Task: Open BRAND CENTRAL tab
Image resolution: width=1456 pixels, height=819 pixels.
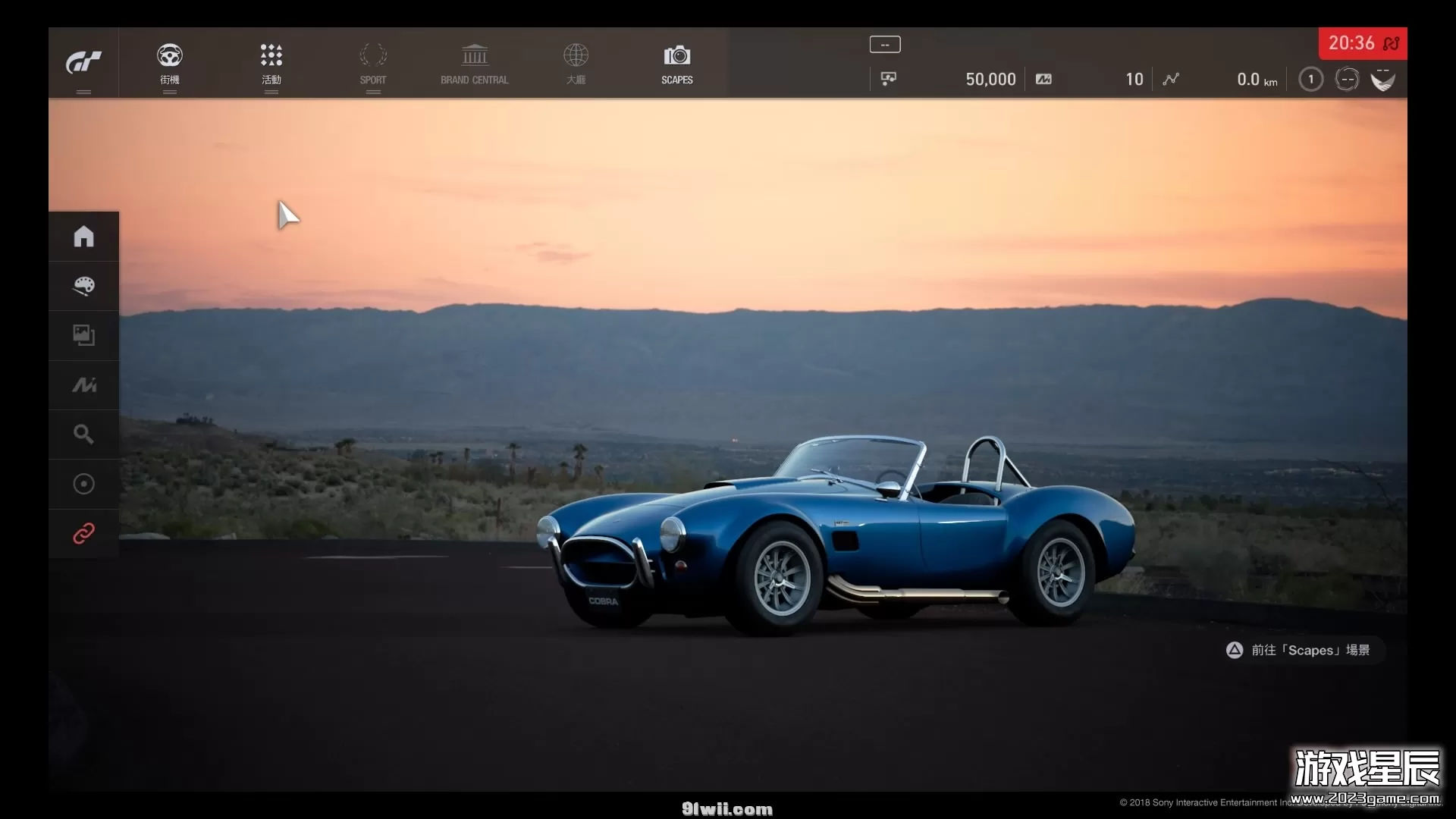Action: point(475,64)
